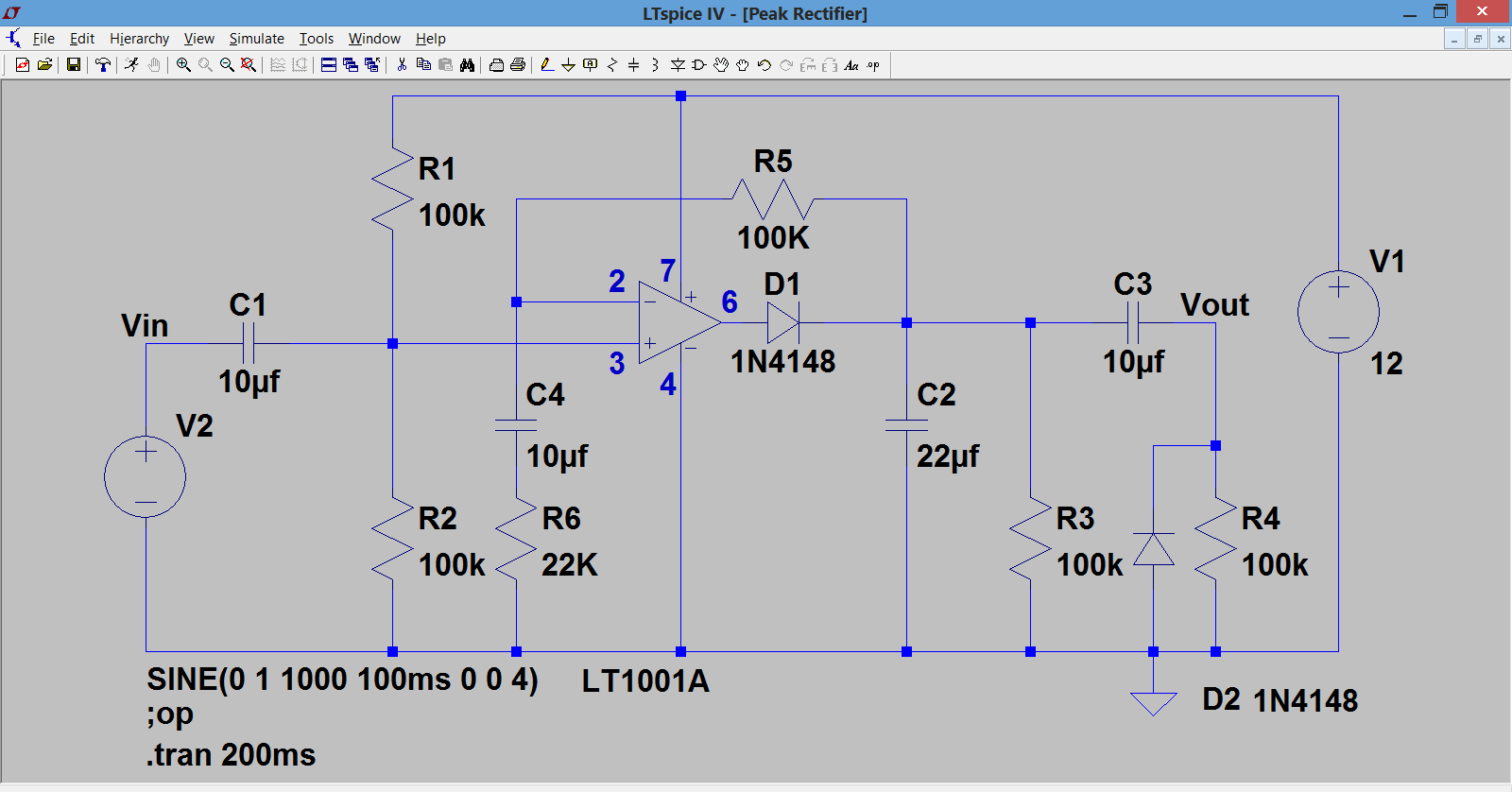Open the Window menu
1512x792 pixels.
[x=374, y=38]
